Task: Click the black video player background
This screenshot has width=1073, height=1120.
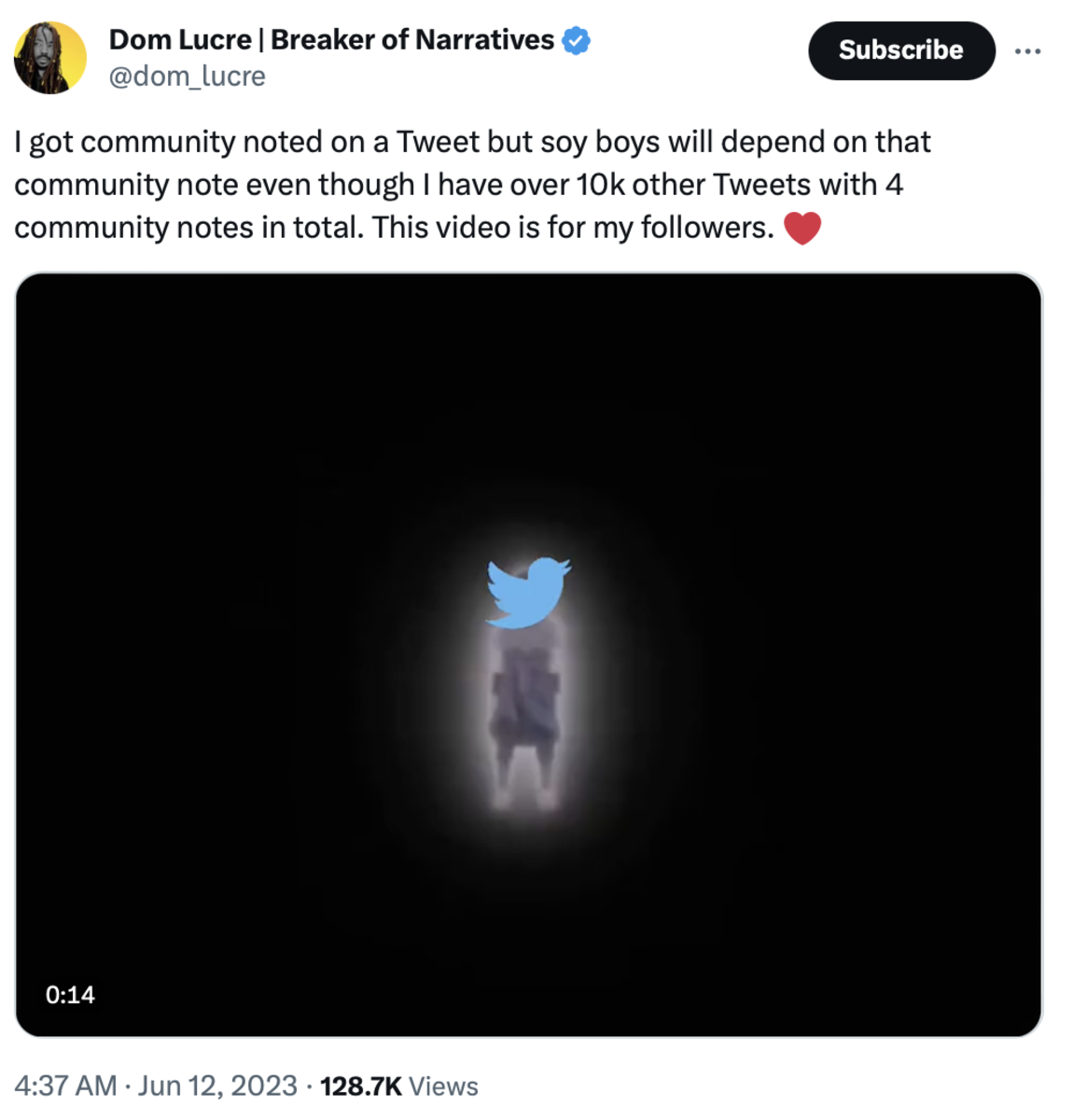Action: (233, 420)
